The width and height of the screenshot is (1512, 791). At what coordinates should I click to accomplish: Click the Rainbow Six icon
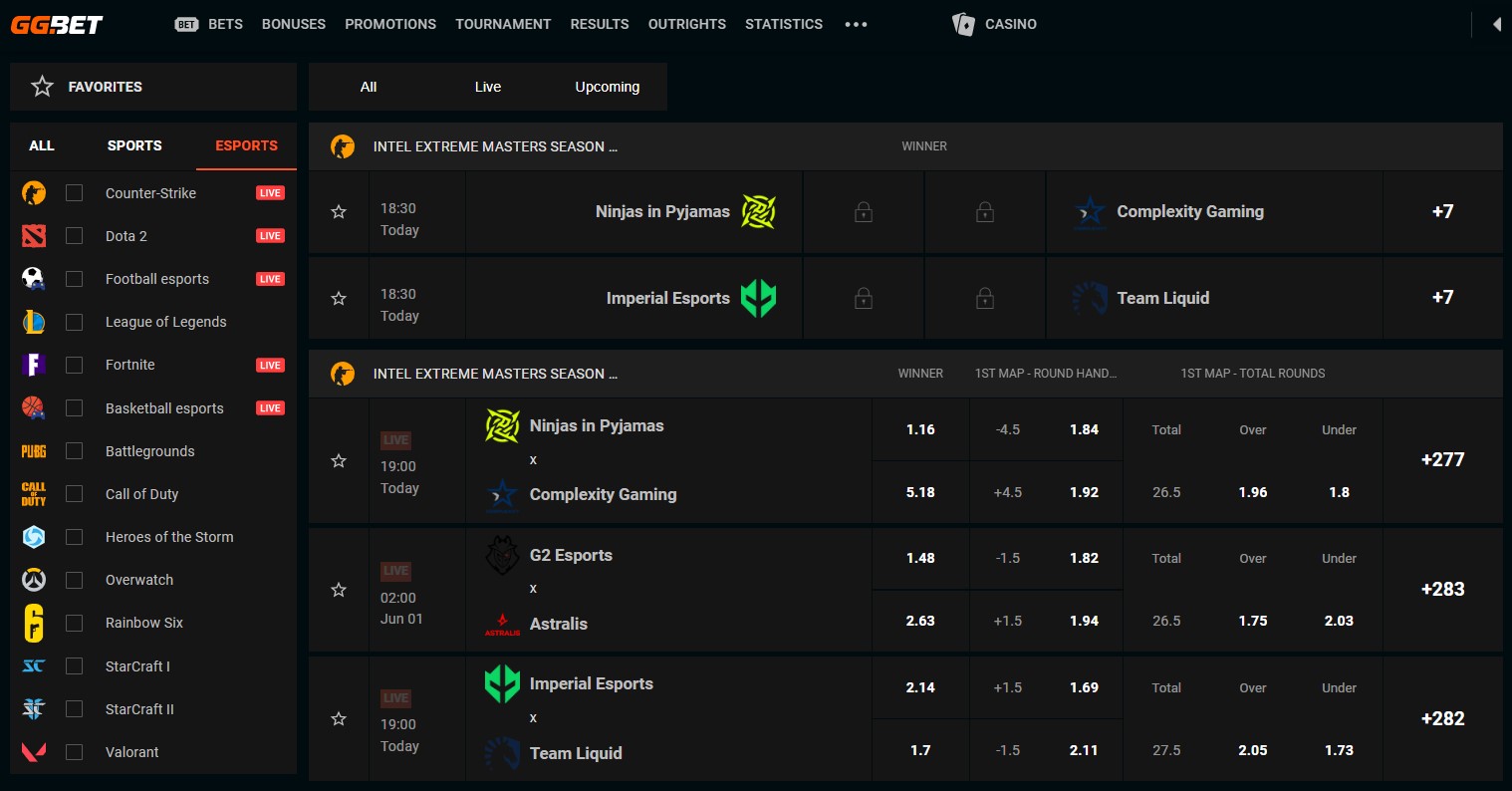click(x=34, y=623)
